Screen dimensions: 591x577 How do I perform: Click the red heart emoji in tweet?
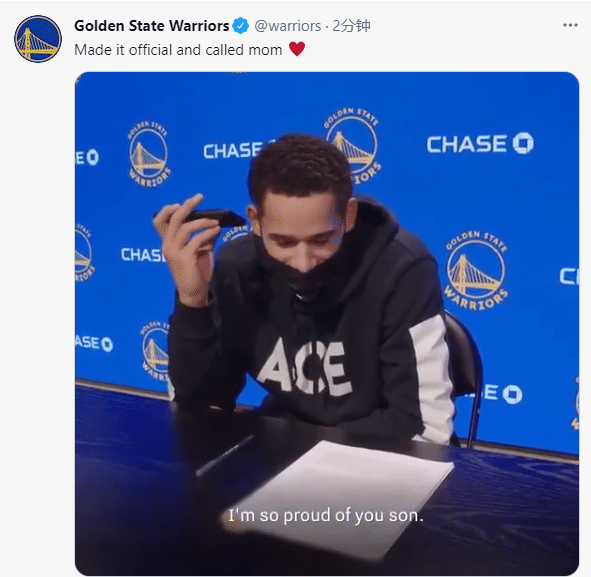click(297, 49)
